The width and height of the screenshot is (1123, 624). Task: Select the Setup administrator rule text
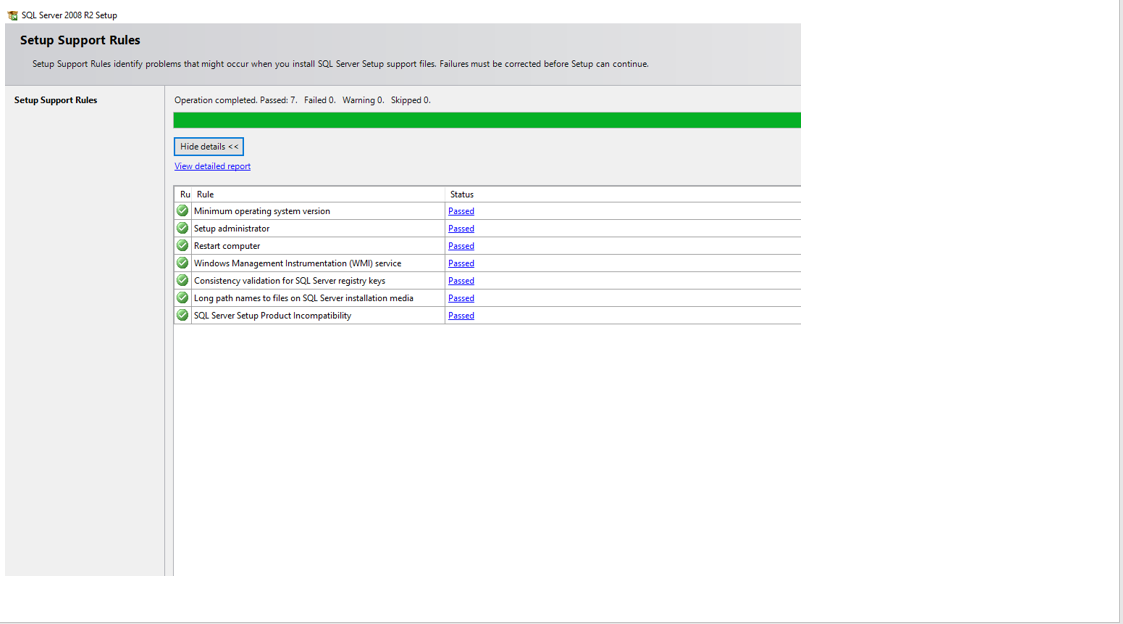coord(232,229)
